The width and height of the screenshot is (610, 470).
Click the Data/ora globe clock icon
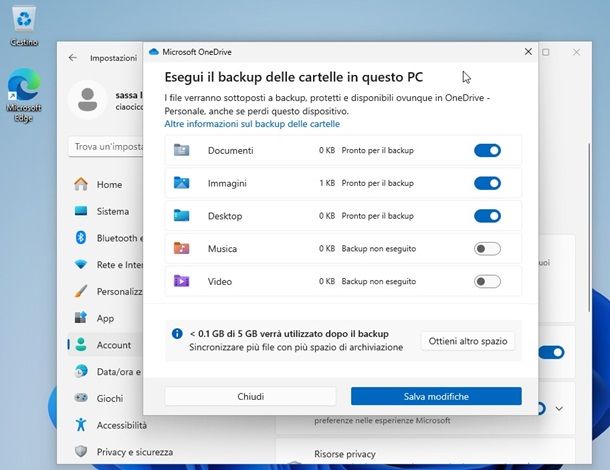pos(81,371)
